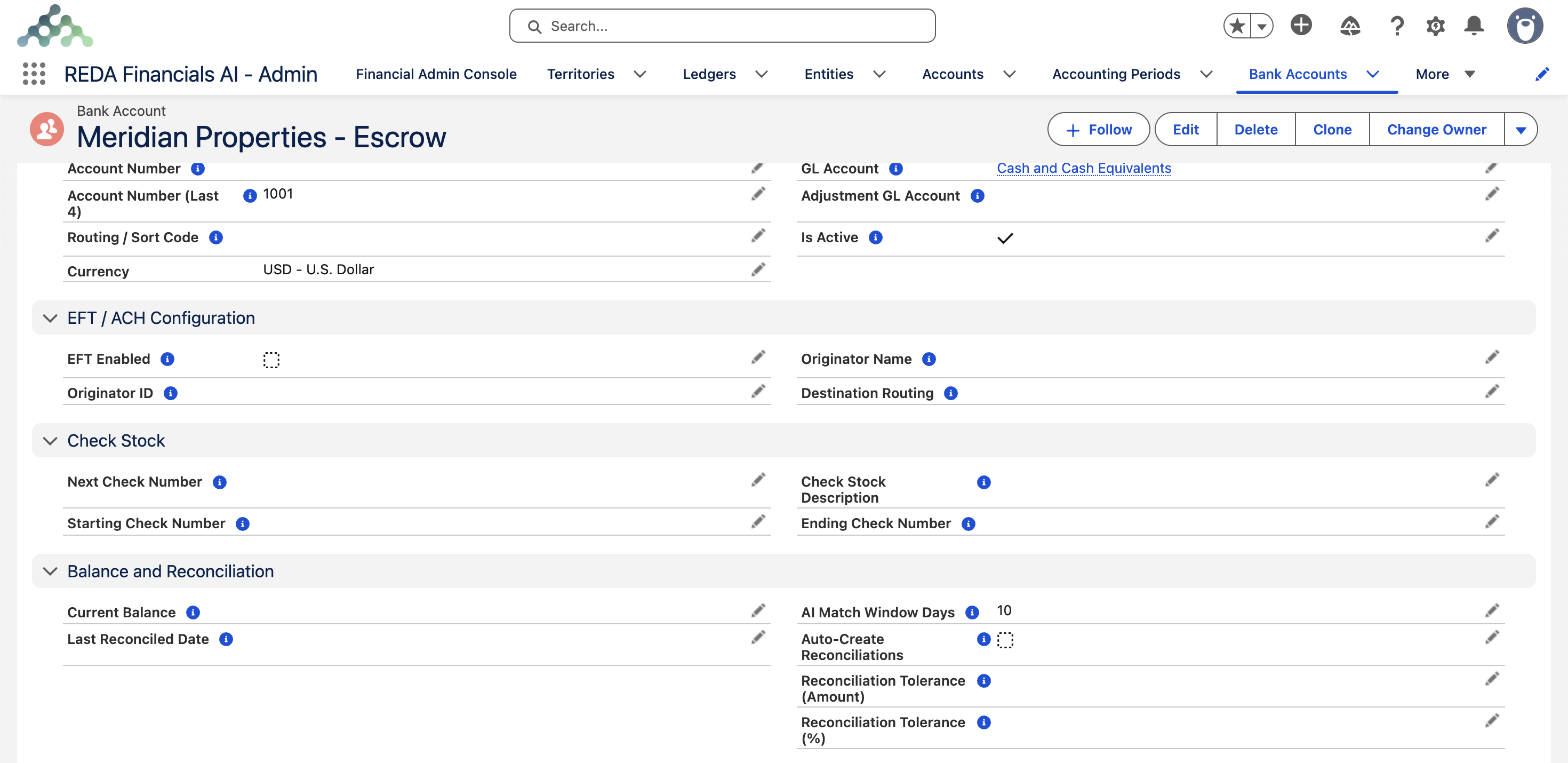Toggle Auto-Create Reconciliations checkbox
1568x763 pixels.
(1005, 640)
